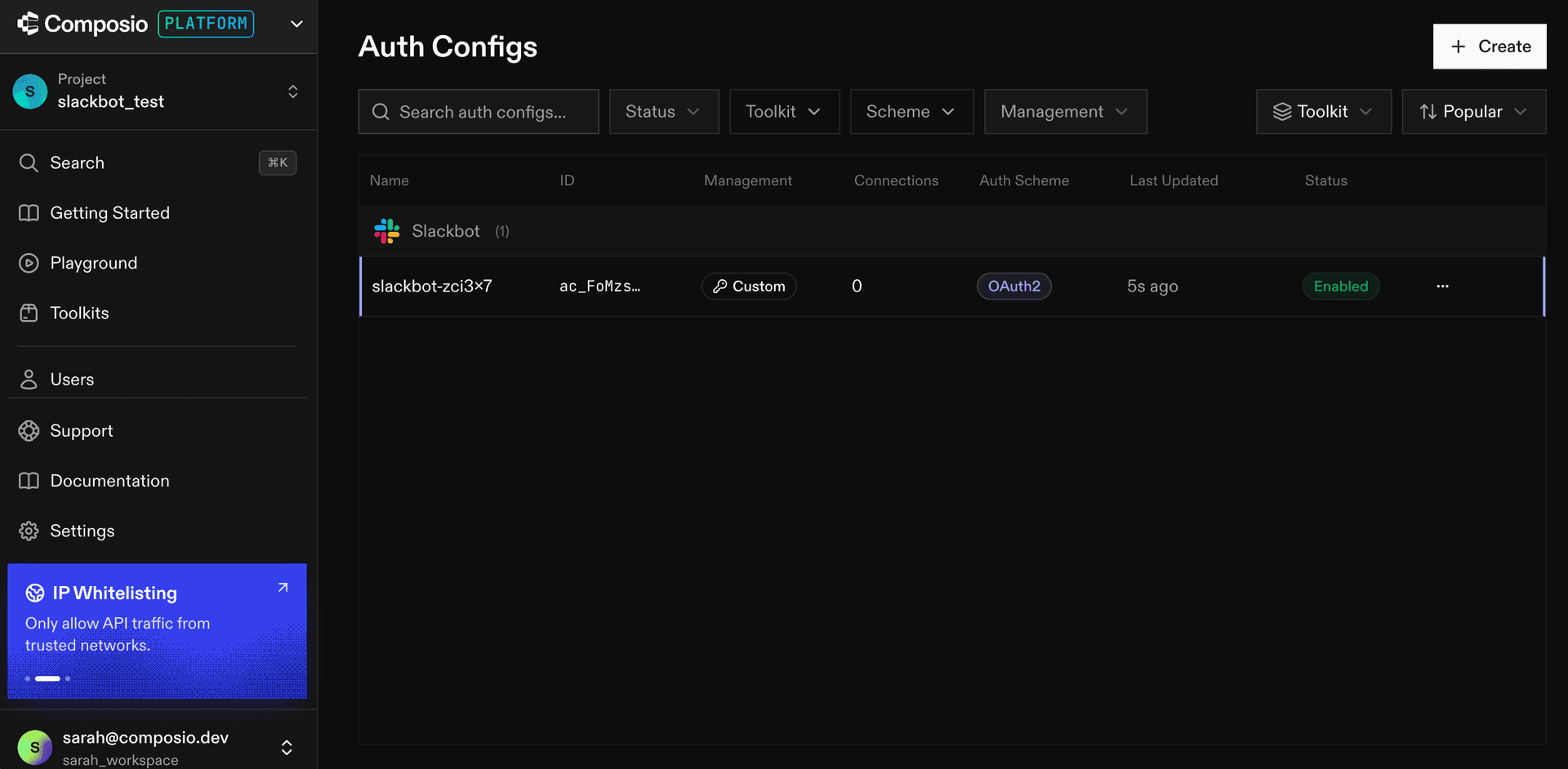Click the IP Whitelisting shield icon
The width and height of the screenshot is (1568, 769).
tap(35, 593)
